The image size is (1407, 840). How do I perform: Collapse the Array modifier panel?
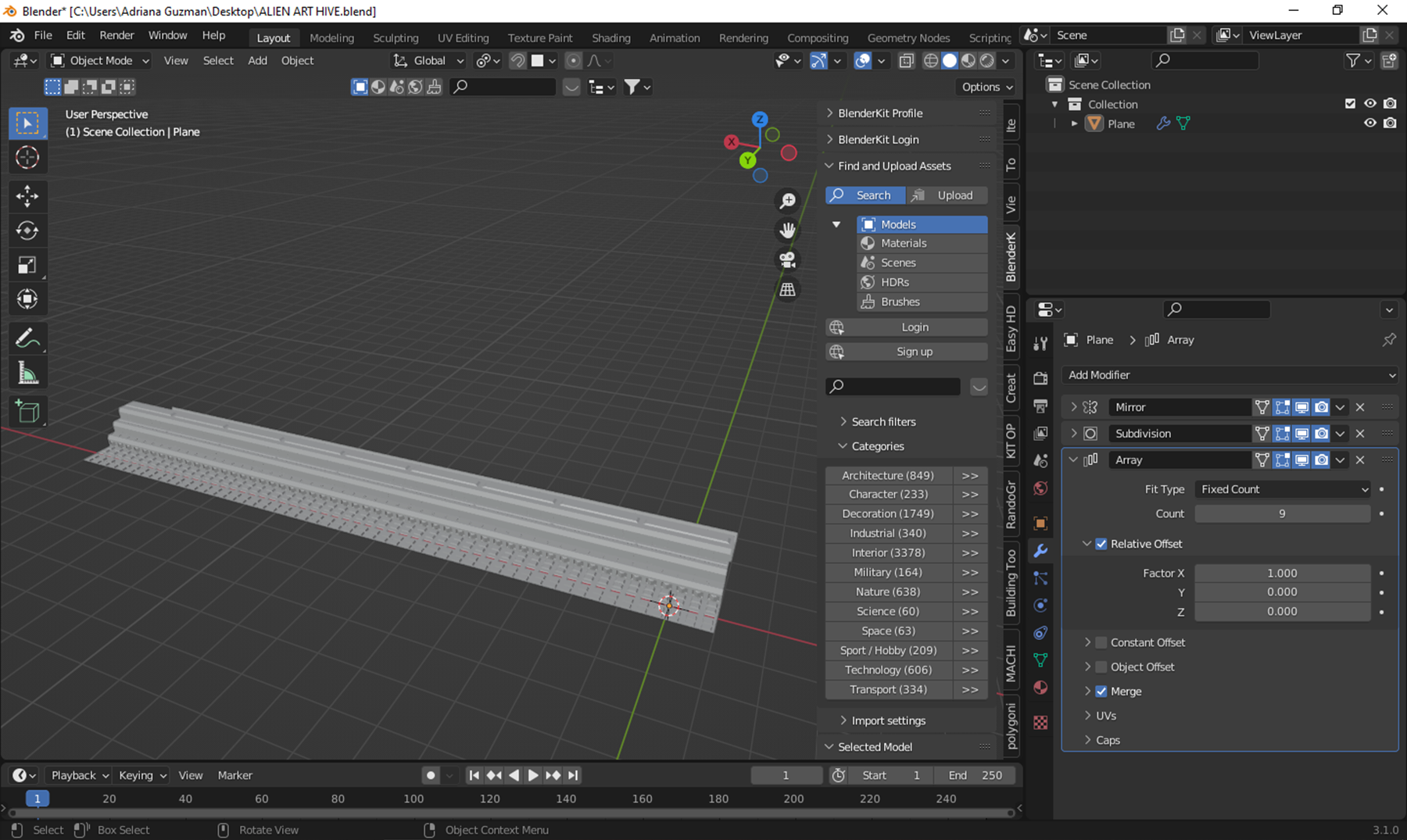tap(1073, 460)
